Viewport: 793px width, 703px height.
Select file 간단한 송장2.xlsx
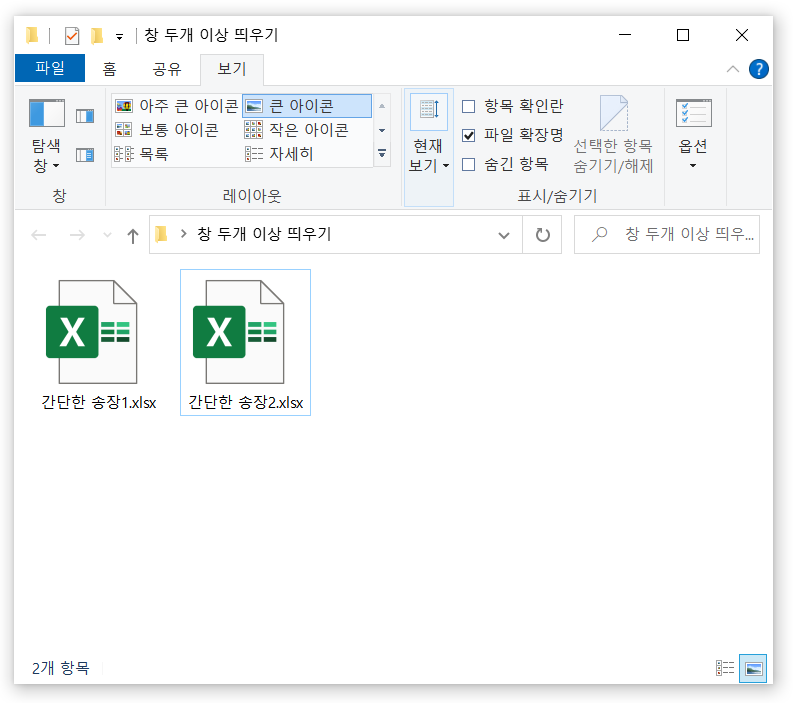click(x=245, y=343)
